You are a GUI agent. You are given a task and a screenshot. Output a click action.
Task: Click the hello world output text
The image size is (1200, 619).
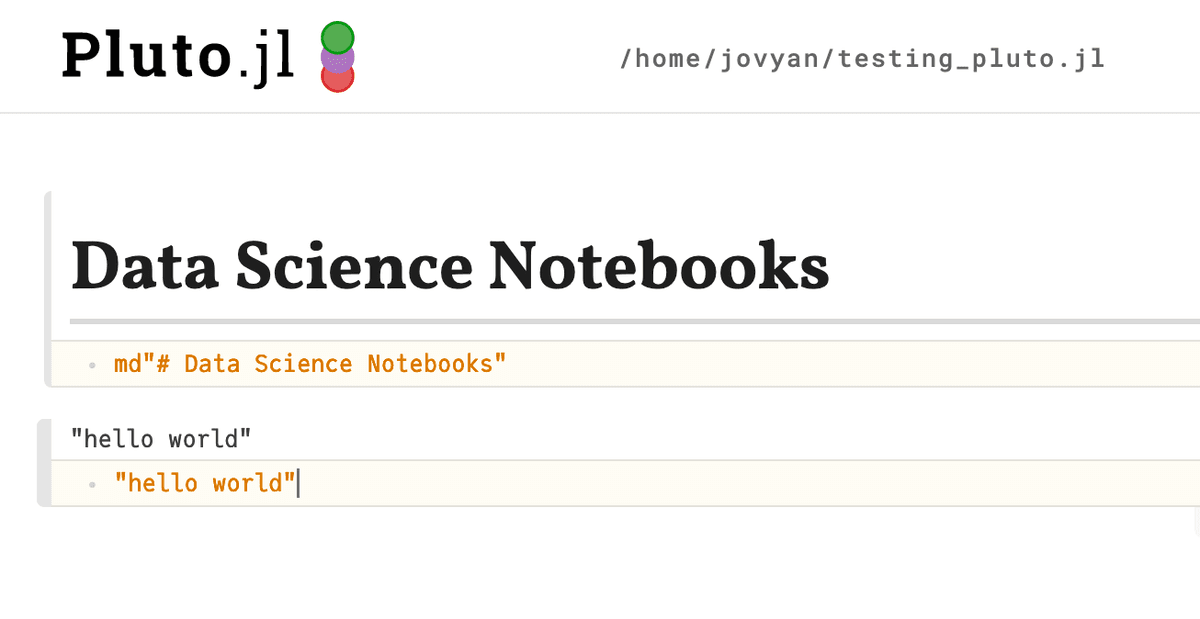(160, 438)
